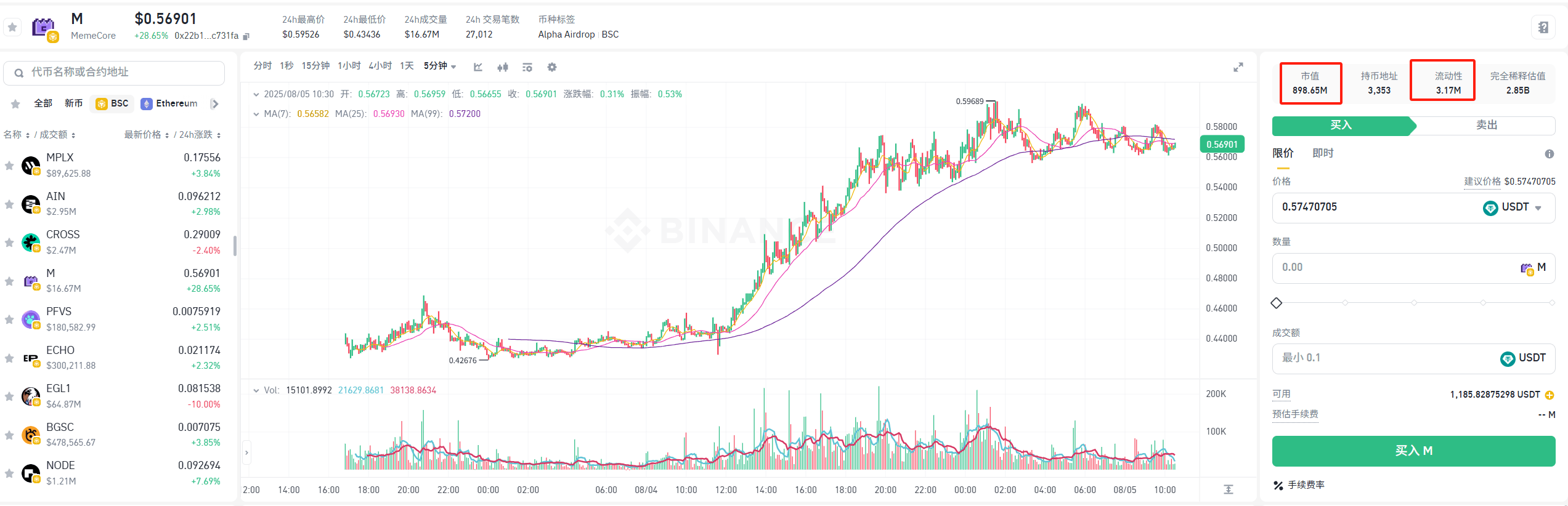
Task: Toggle favorite star for CROSS row
Action: pyautogui.click(x=9, y=243)
